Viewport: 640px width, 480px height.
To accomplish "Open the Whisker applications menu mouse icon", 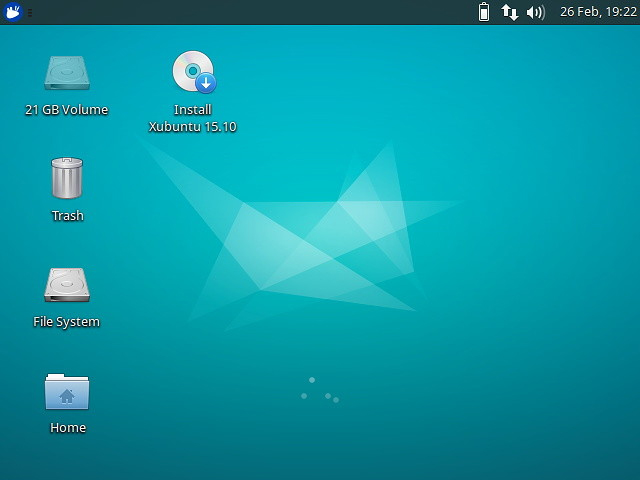I will (13, 12).
